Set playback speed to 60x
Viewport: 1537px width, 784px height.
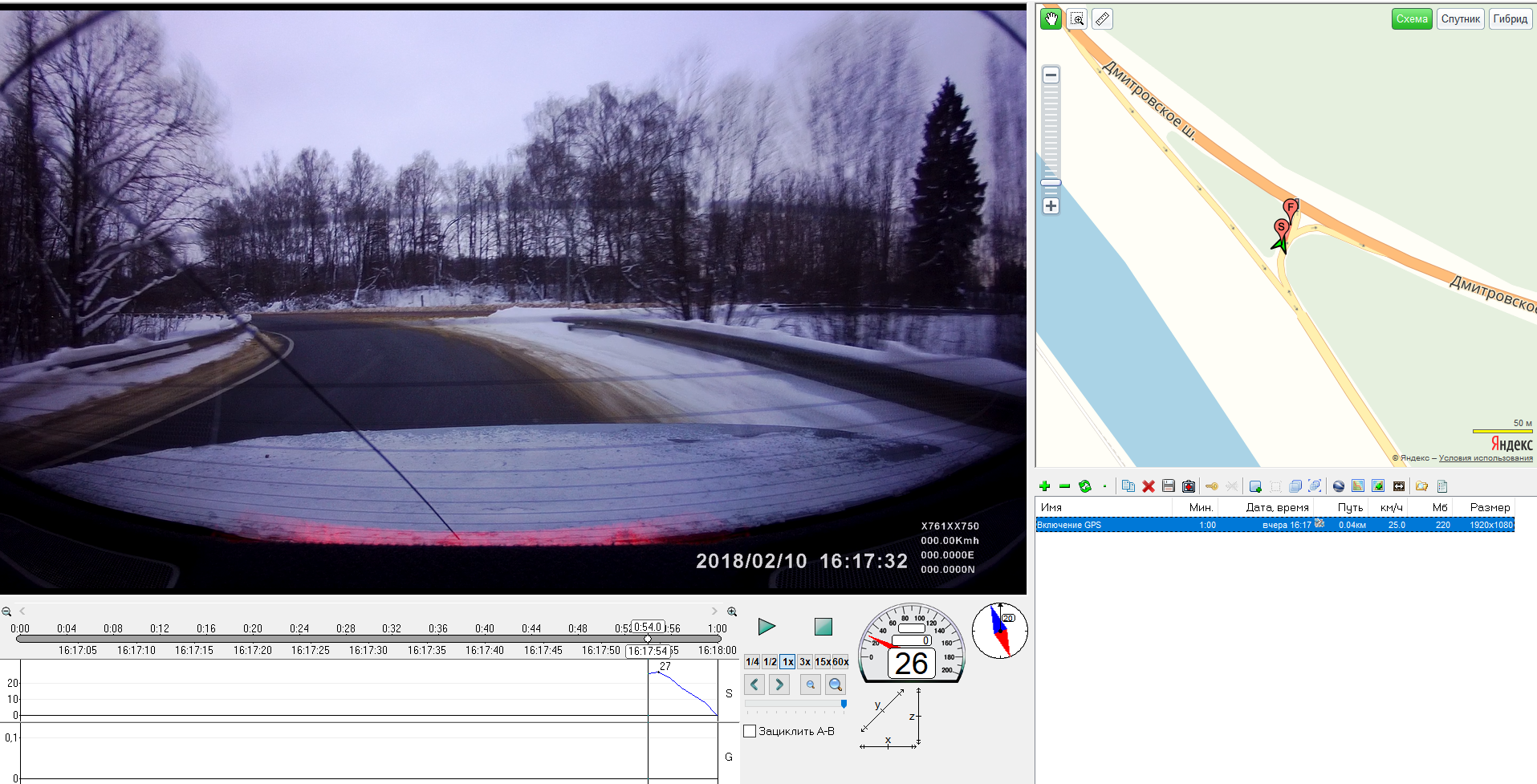840,662
